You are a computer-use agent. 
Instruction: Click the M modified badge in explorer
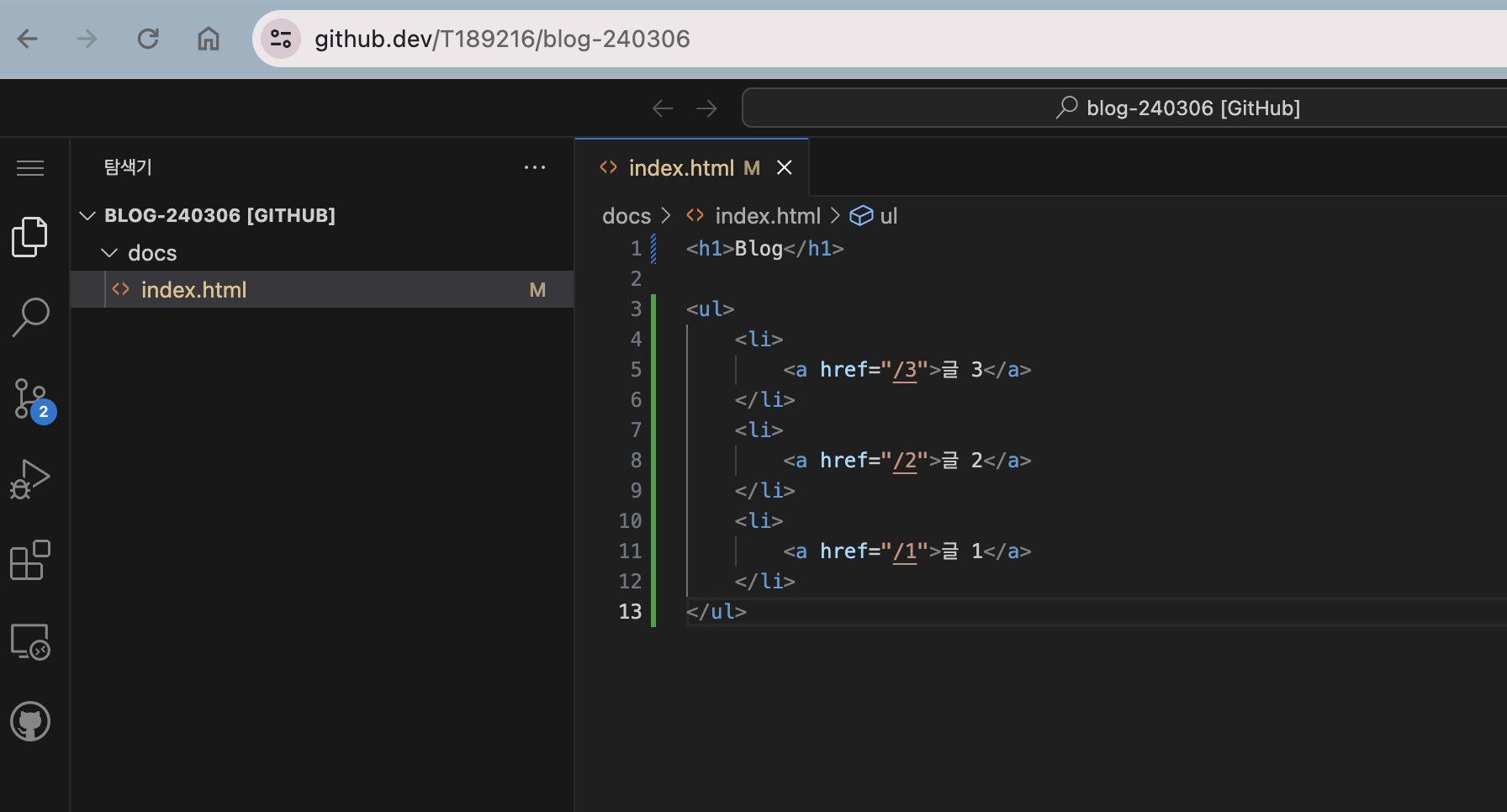538,290
